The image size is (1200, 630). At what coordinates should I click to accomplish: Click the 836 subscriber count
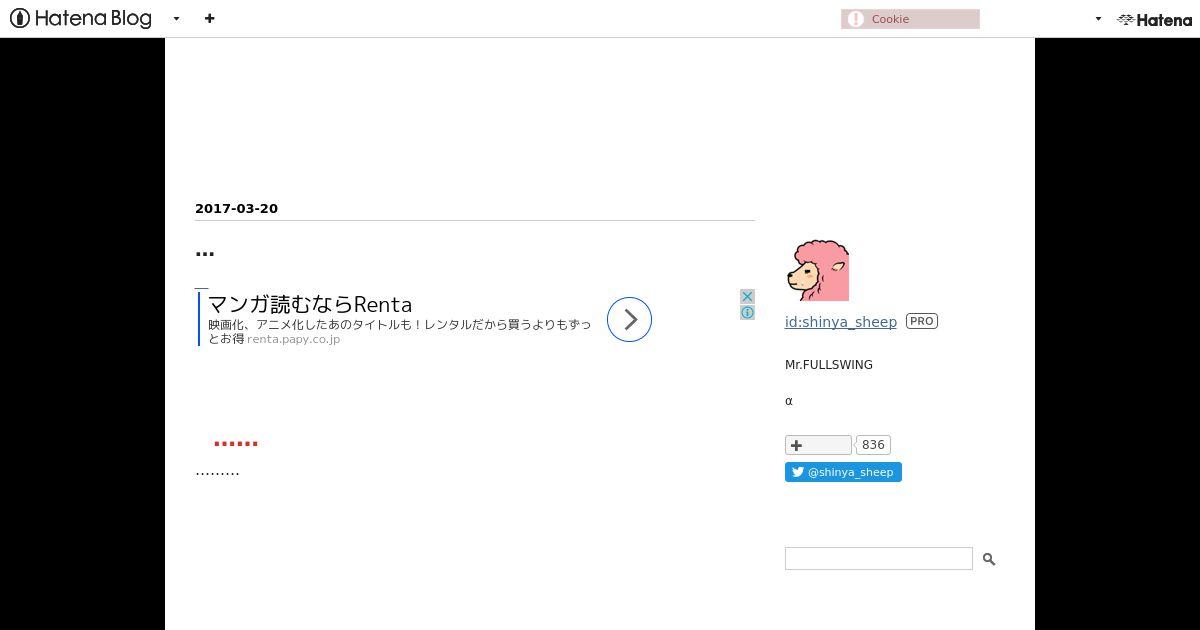click(x=873, y=445)
